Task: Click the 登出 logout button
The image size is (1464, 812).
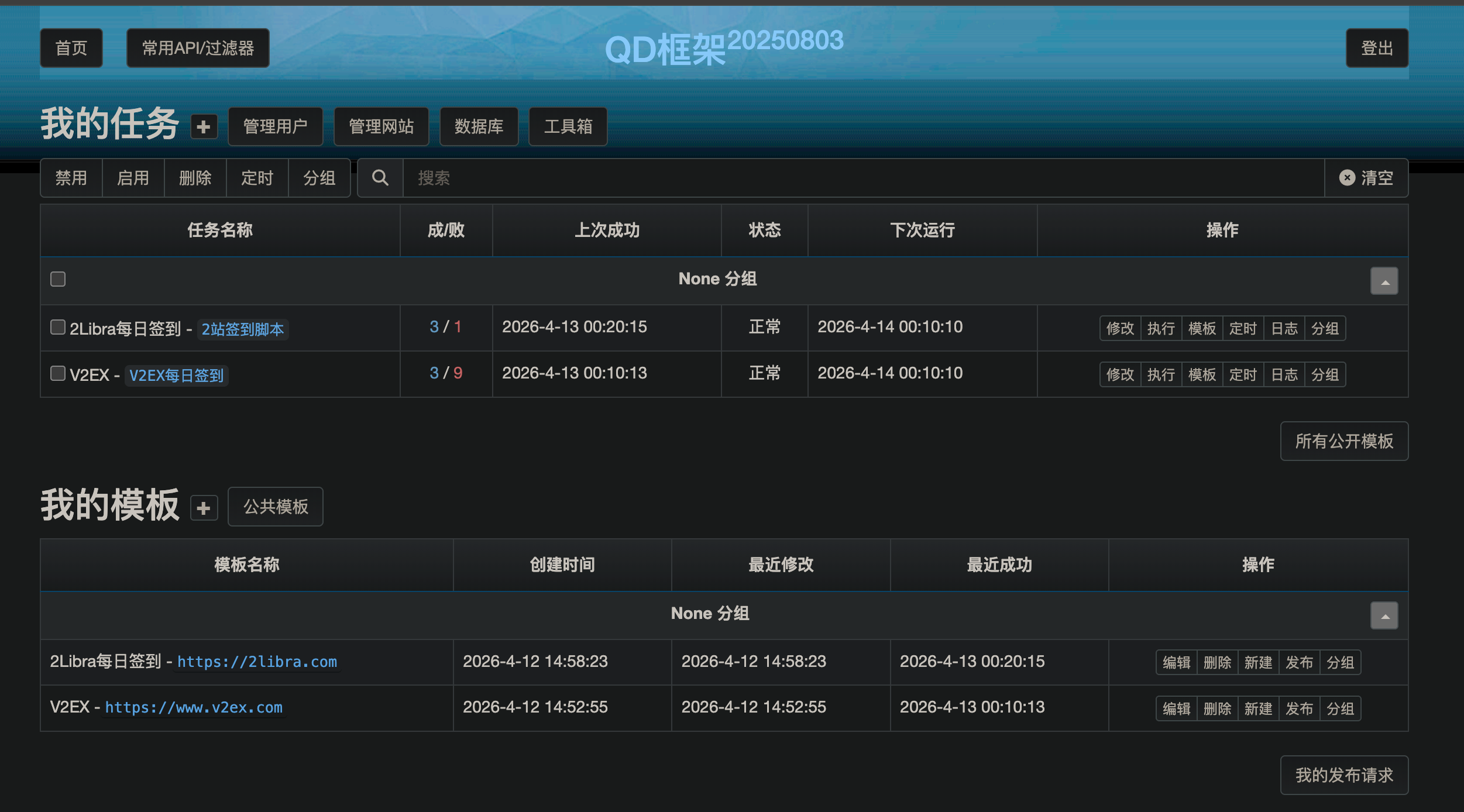Action: pos(1377,48)
